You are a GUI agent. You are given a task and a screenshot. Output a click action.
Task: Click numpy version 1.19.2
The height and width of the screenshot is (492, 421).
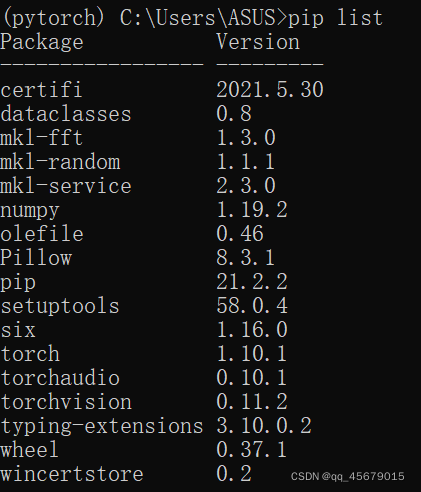[x=252, y=210]
